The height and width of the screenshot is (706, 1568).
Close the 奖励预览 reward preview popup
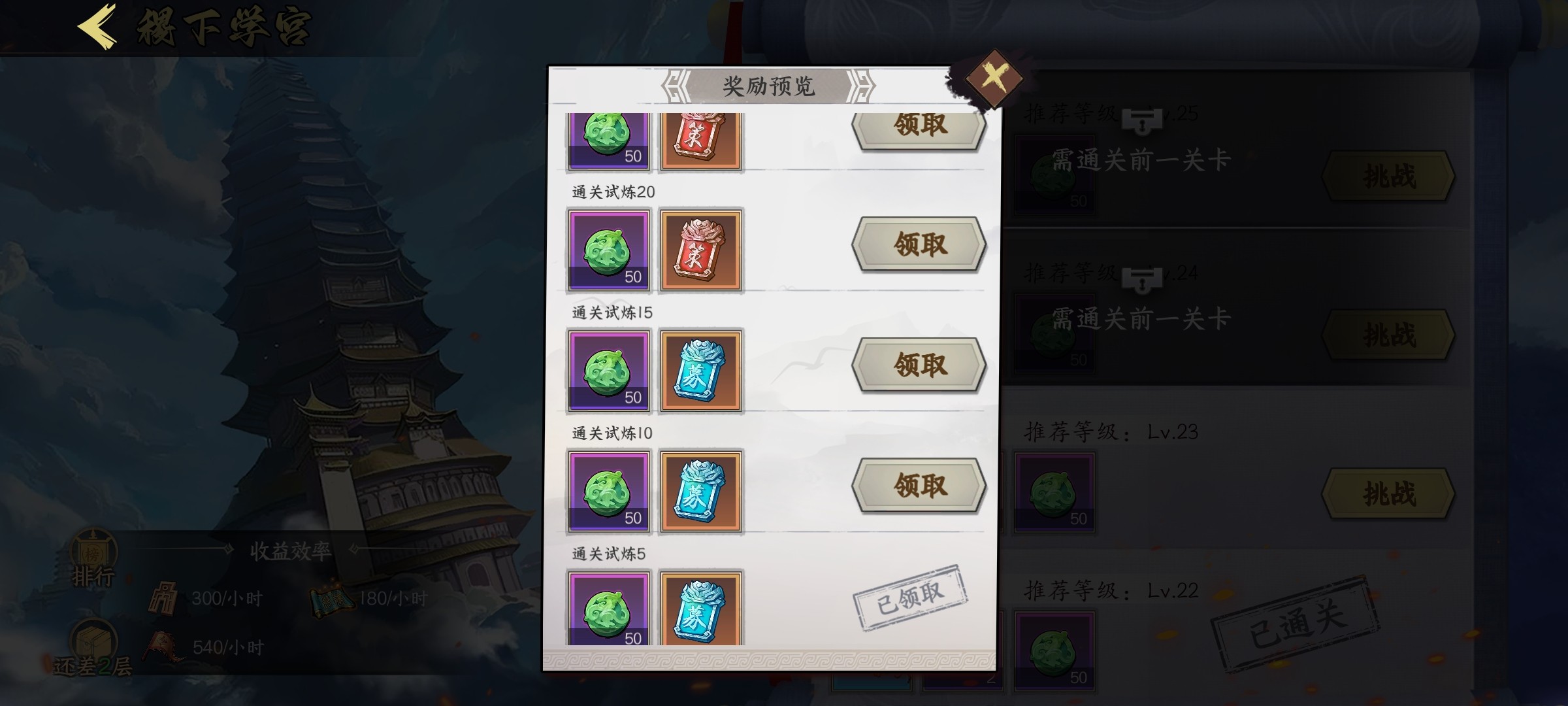point(993,77)
